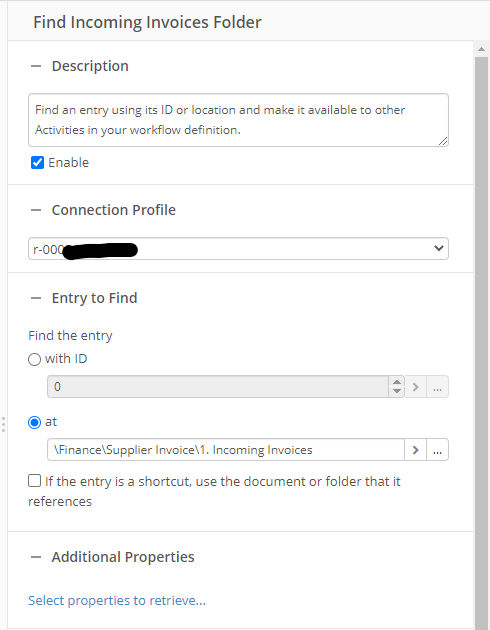Click inside the Description text area
490x630 pixels.
coord(238,120)
